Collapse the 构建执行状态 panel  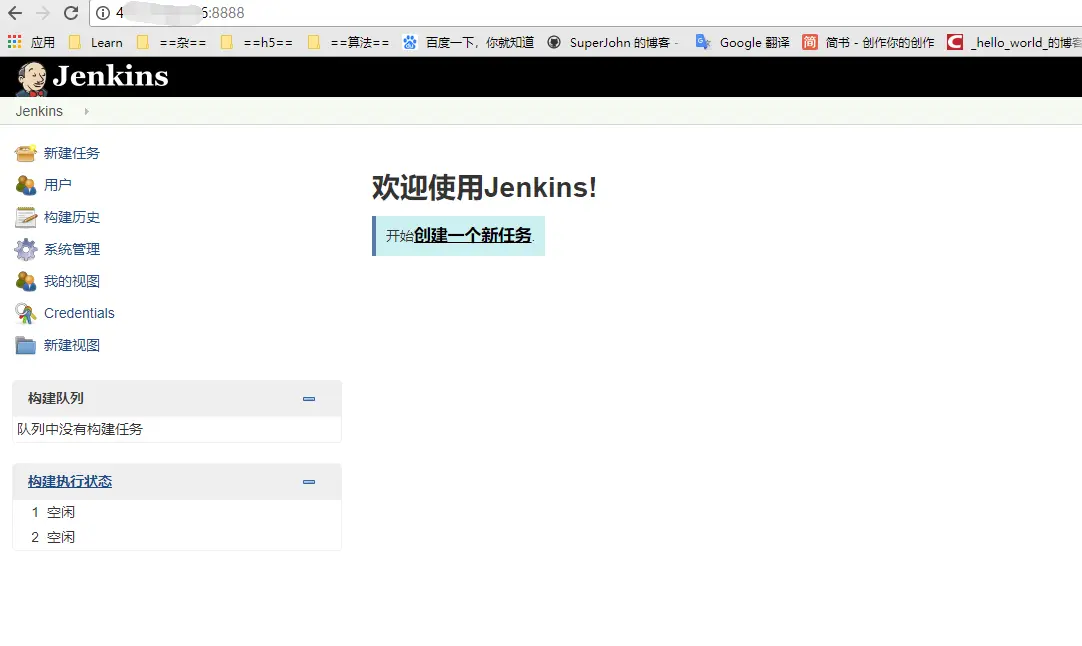(309, 482)
